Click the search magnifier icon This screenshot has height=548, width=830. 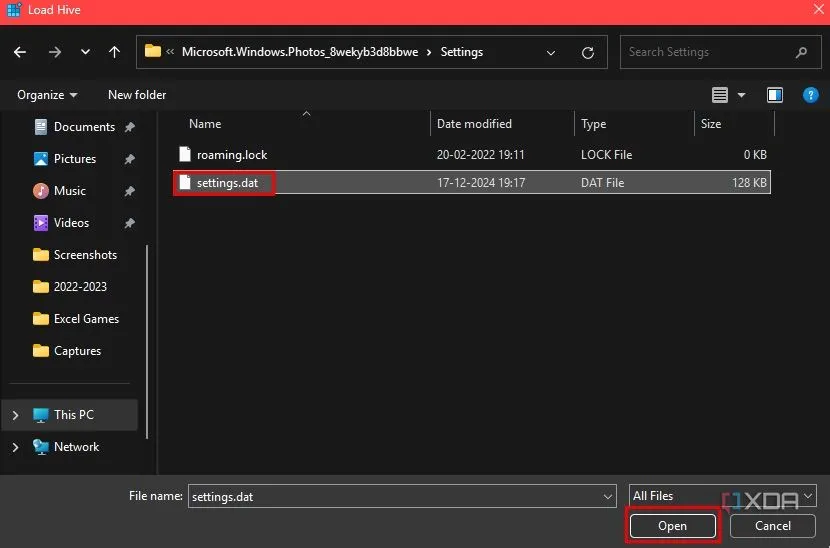coord(801,52)
